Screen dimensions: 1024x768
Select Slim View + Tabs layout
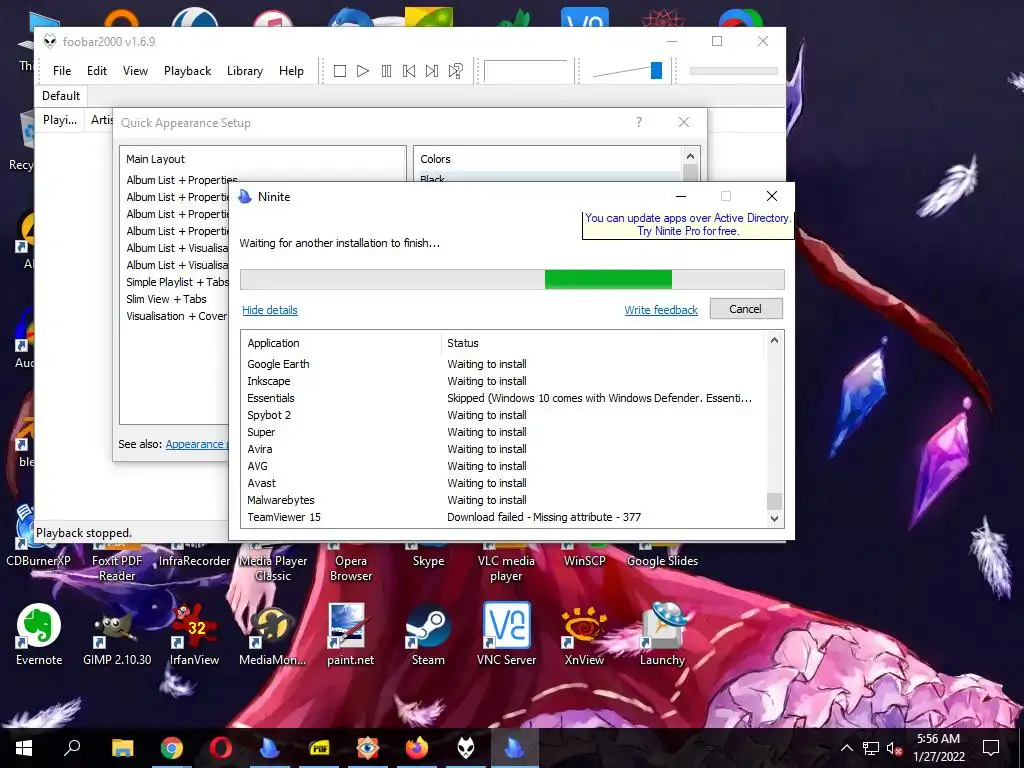click(167, 299)
